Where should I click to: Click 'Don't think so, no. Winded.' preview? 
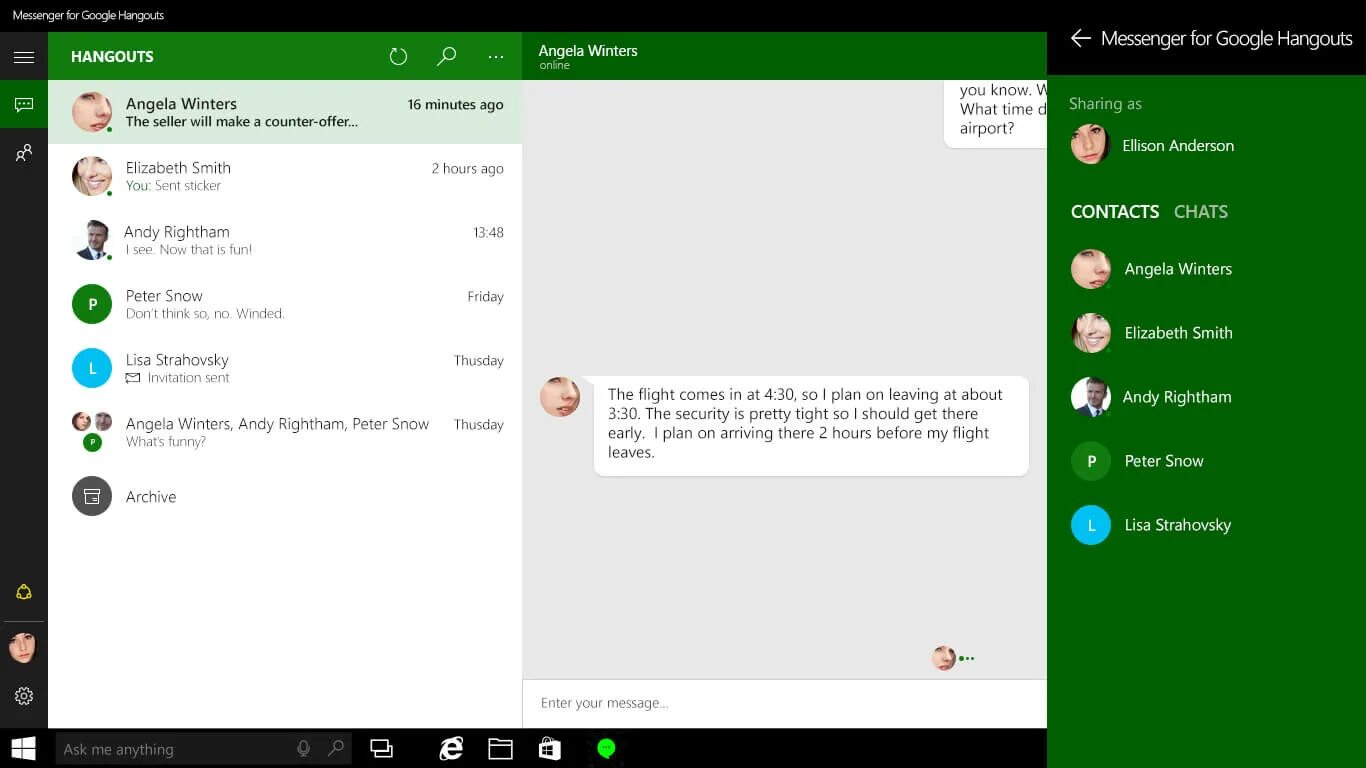pos(205,314)
